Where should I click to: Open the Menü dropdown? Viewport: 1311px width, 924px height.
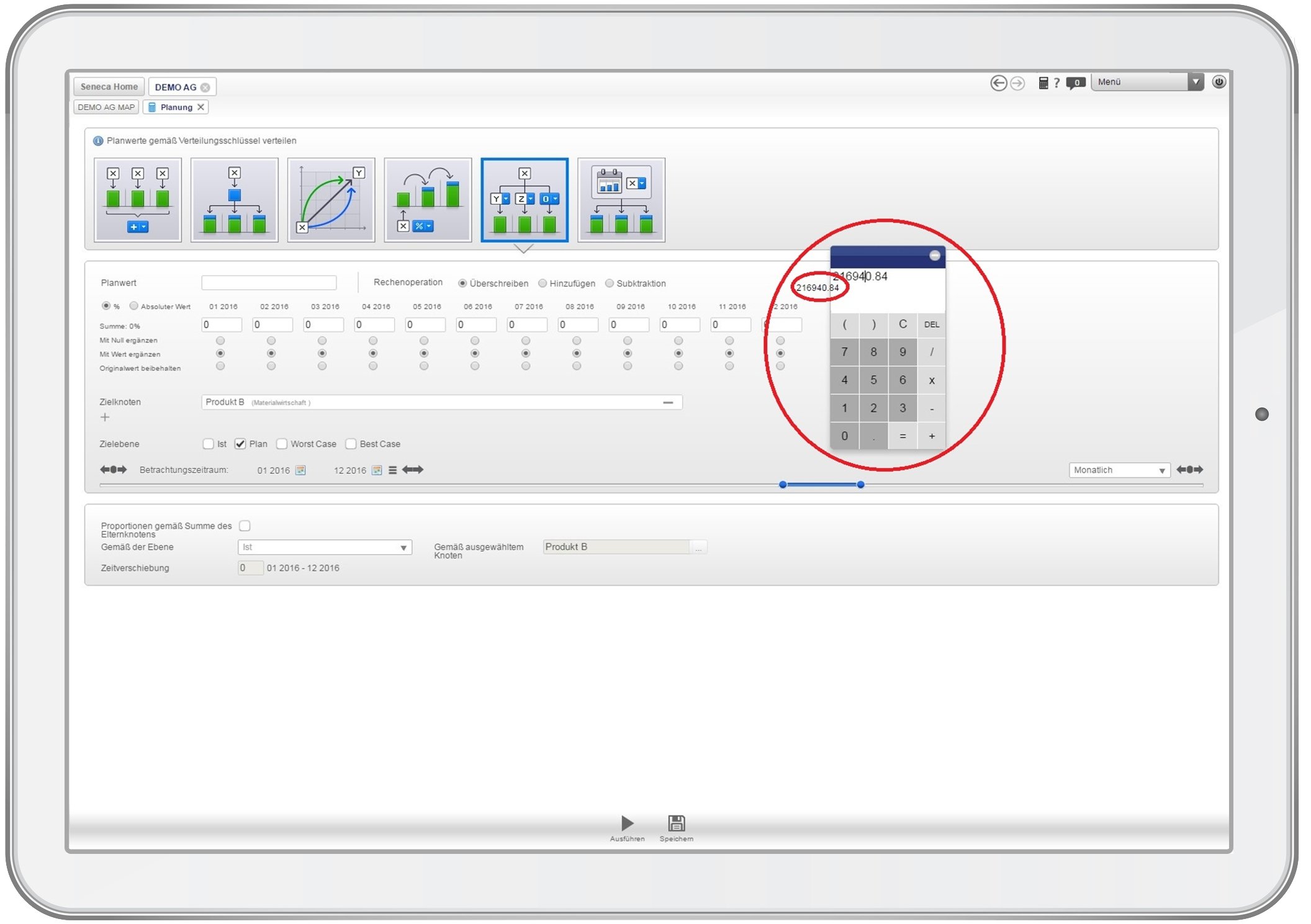(x=1196, y=82)
